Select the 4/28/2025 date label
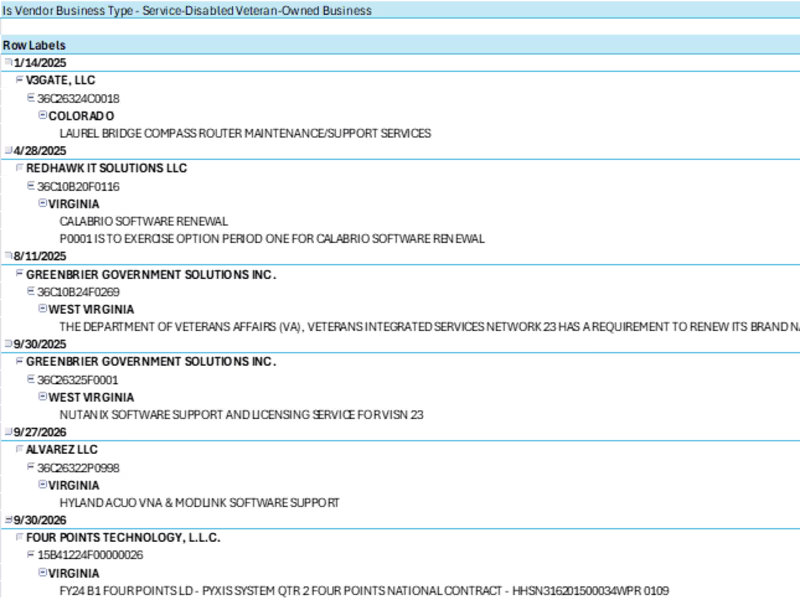 pos(40,151)
